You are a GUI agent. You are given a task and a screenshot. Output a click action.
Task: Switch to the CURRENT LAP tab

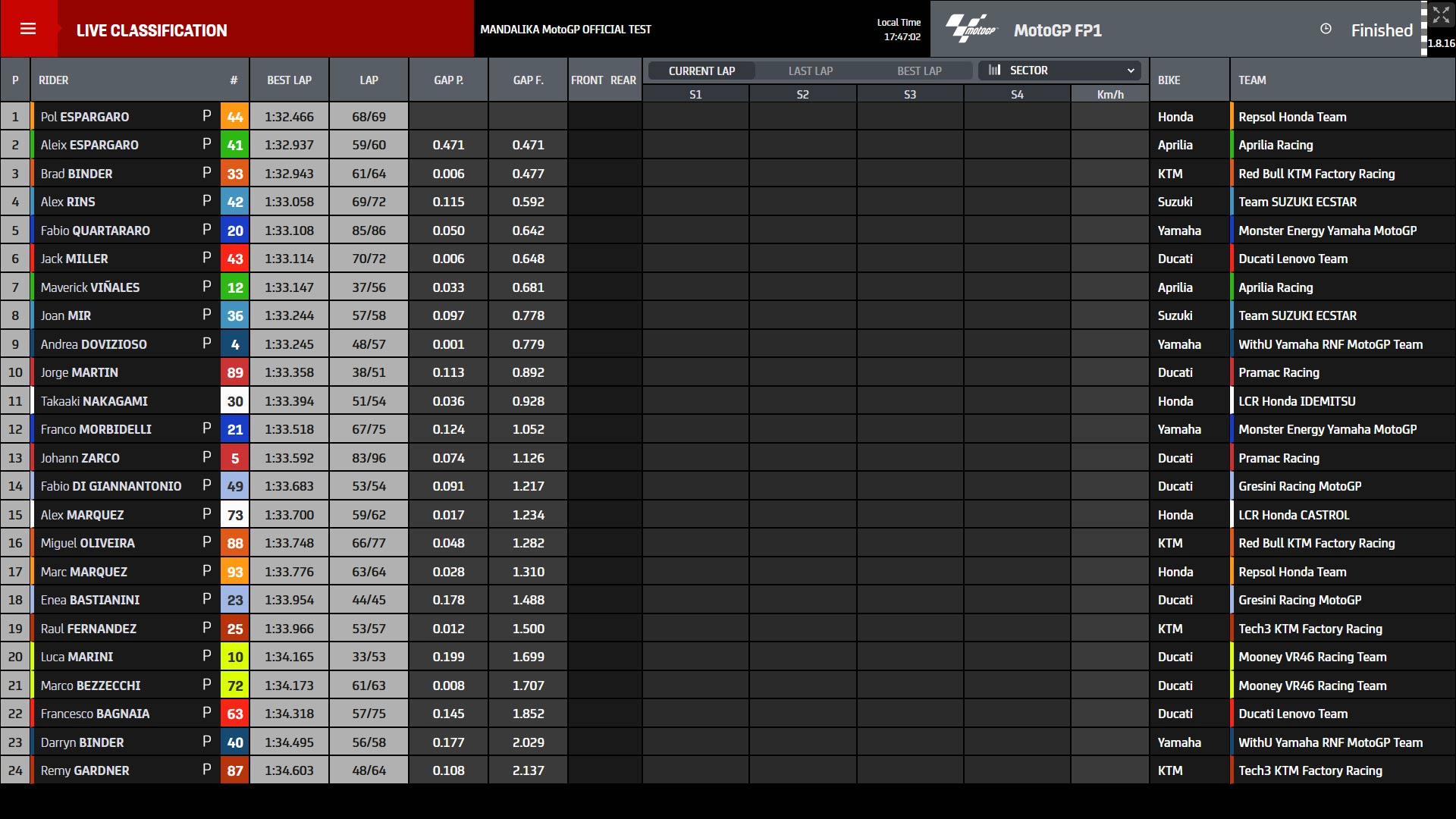tap(701, 71)
